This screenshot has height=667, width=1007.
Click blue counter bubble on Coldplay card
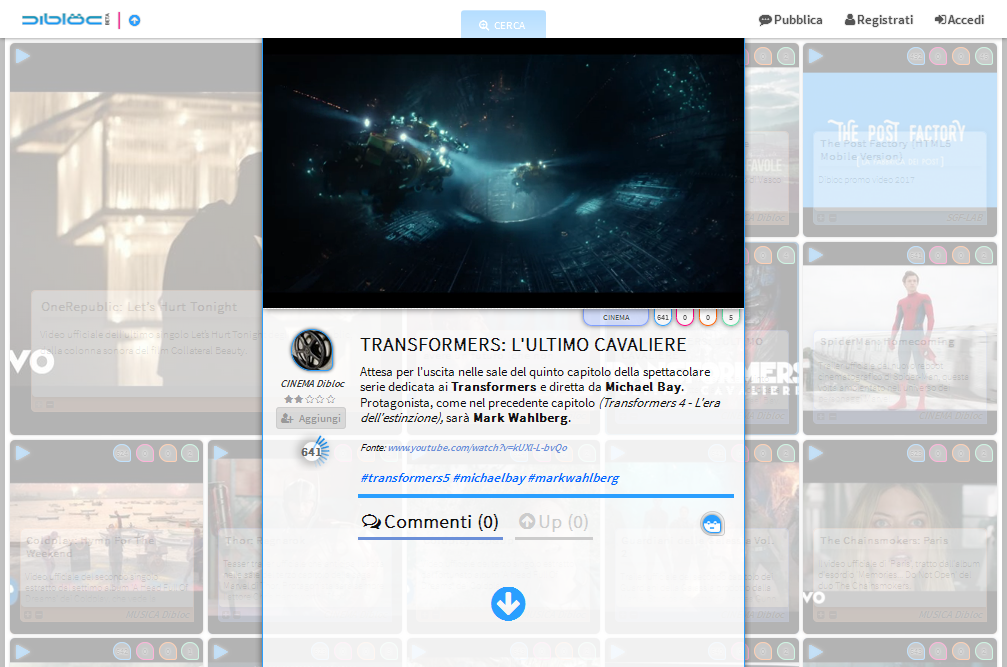(122, 453)
